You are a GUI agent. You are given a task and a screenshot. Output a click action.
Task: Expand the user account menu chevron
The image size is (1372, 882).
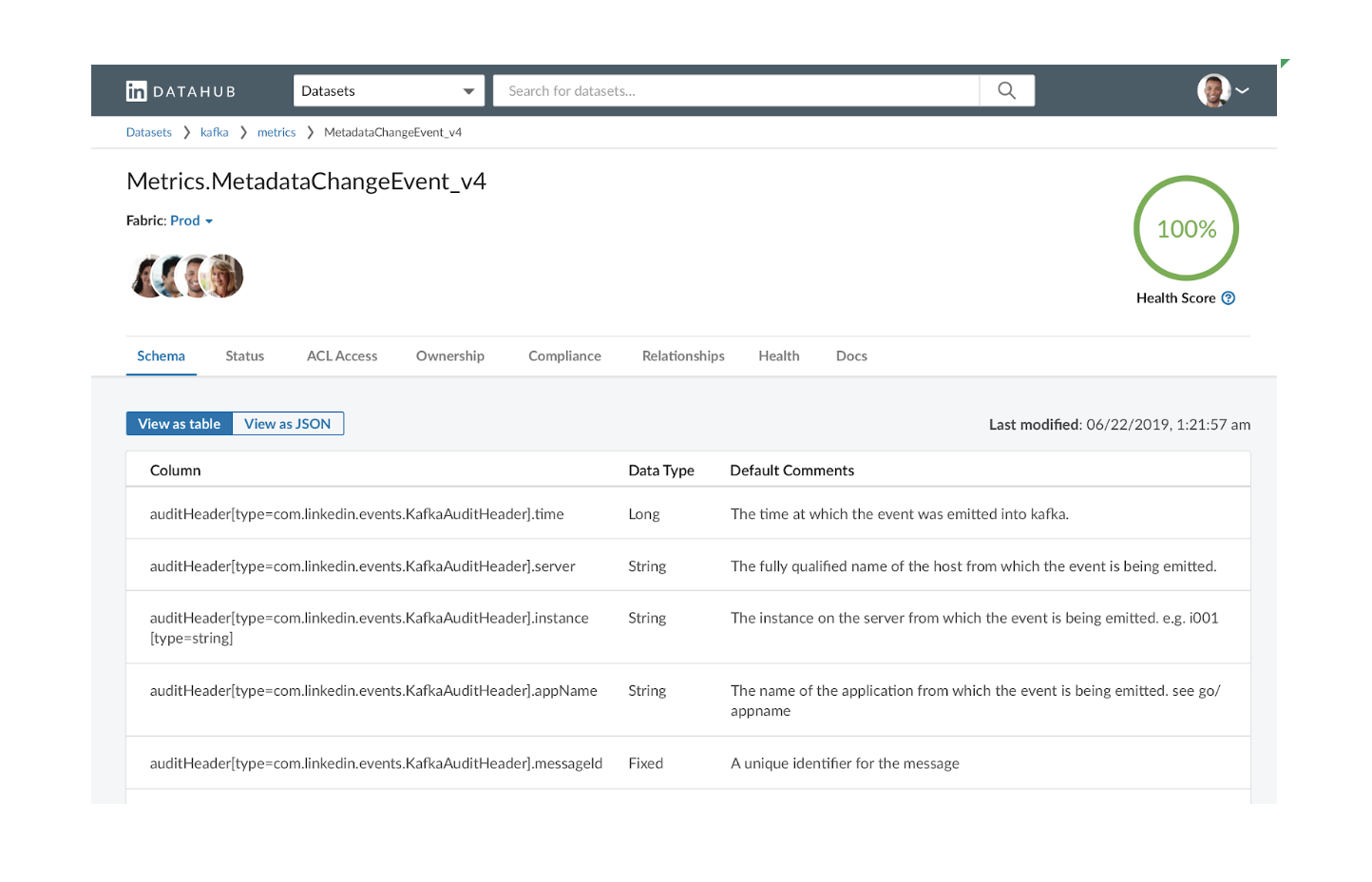[x=1242, y=91]
